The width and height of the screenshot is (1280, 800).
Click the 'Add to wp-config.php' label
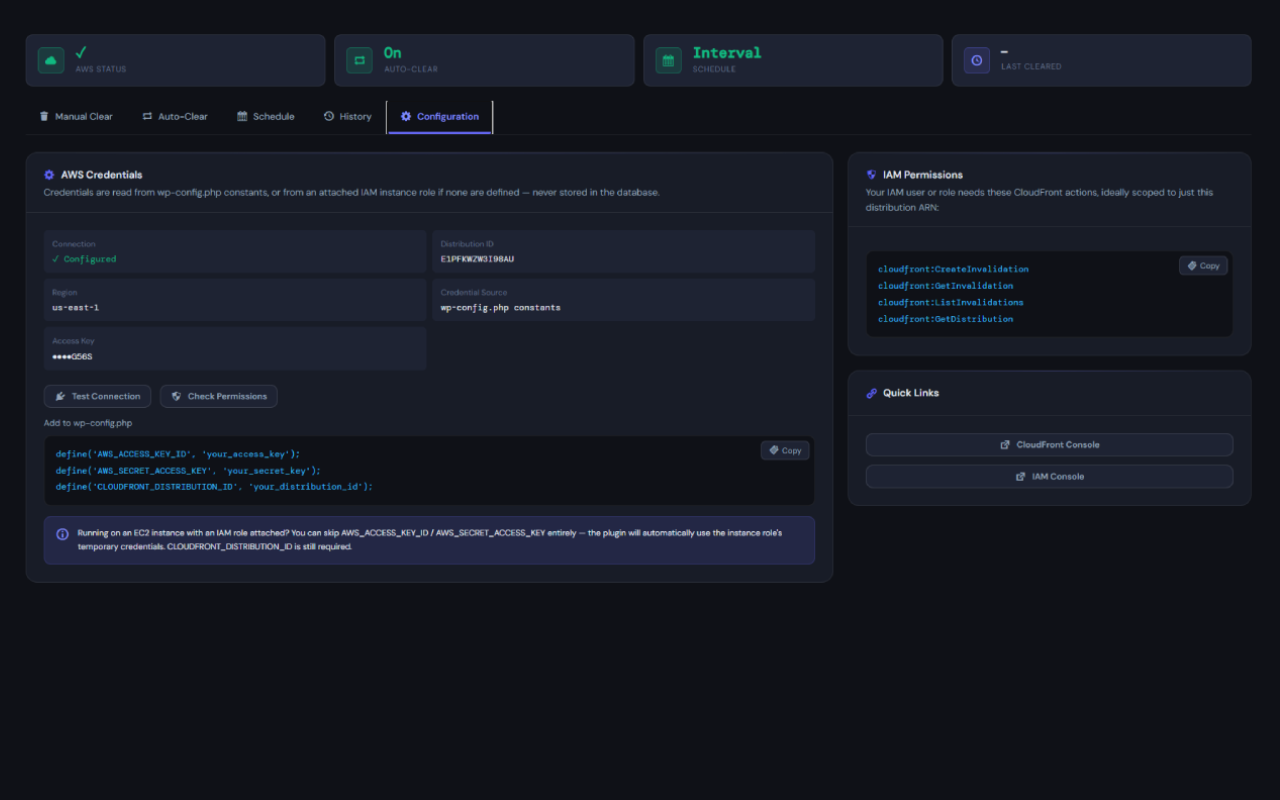tap(88, 423)
